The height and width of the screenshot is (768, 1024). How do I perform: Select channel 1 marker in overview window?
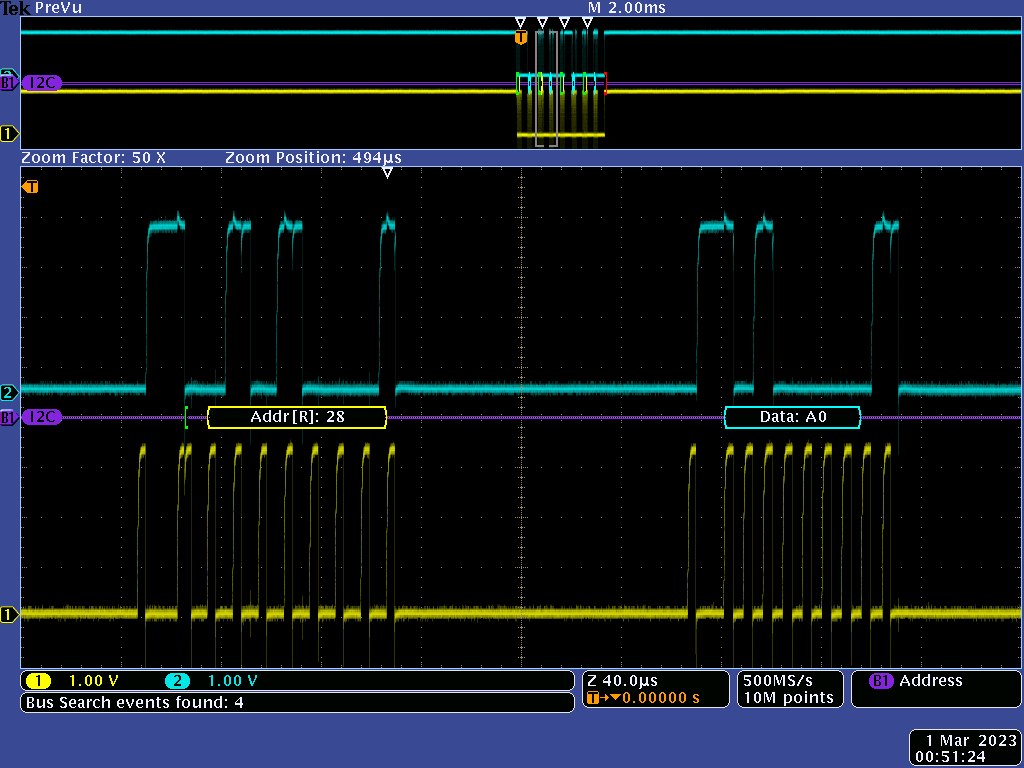point(8,134)
